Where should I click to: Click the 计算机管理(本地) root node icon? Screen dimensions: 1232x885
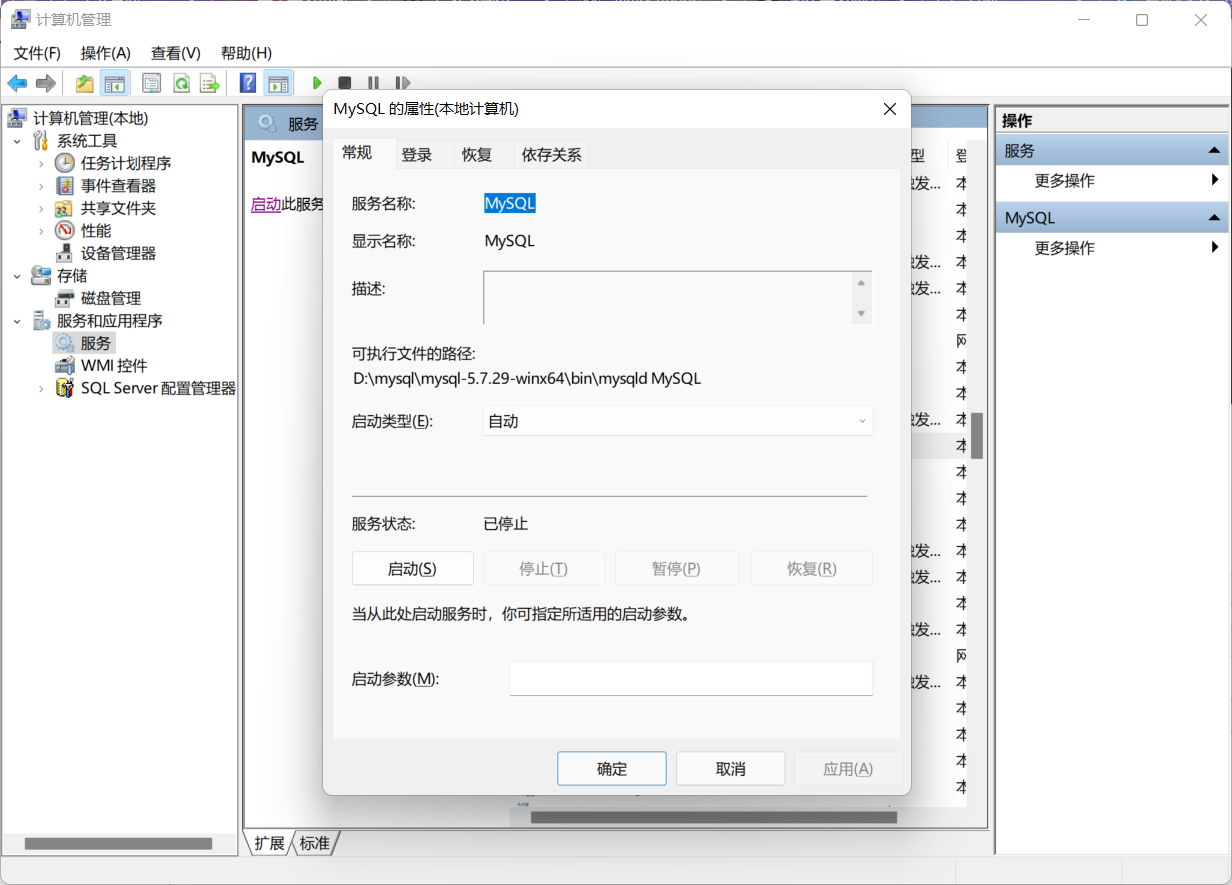pos(17,118)
